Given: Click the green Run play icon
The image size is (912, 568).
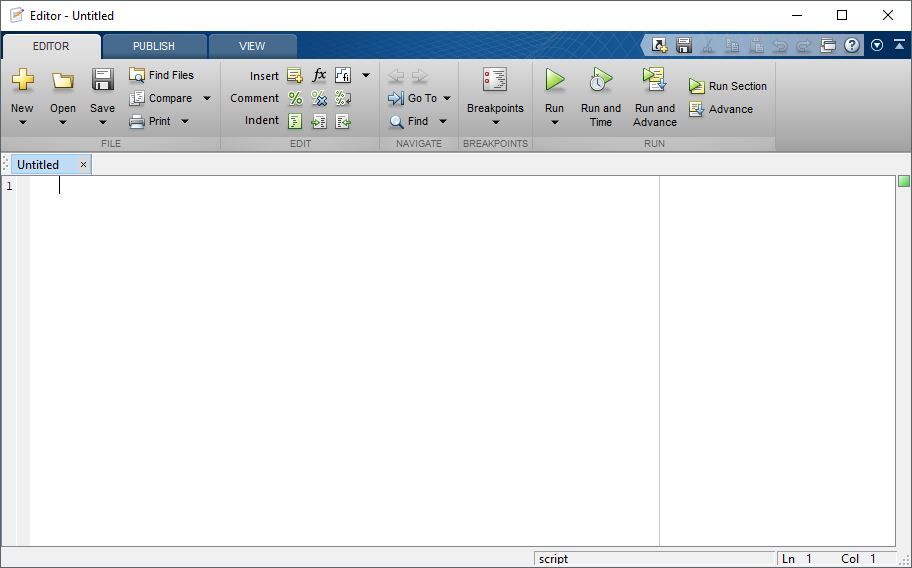Looking at the screenshot, I should click(x=554, y=80).
